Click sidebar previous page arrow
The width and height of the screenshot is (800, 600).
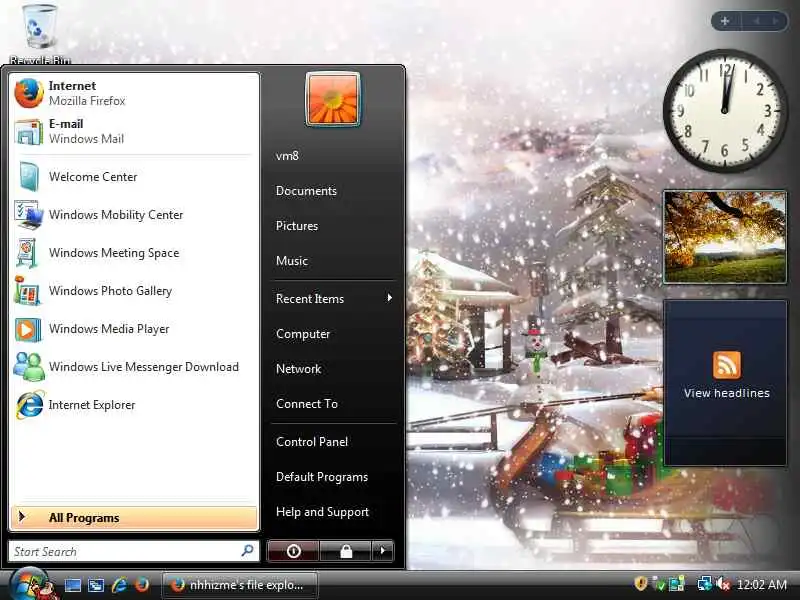coord(757,21)
